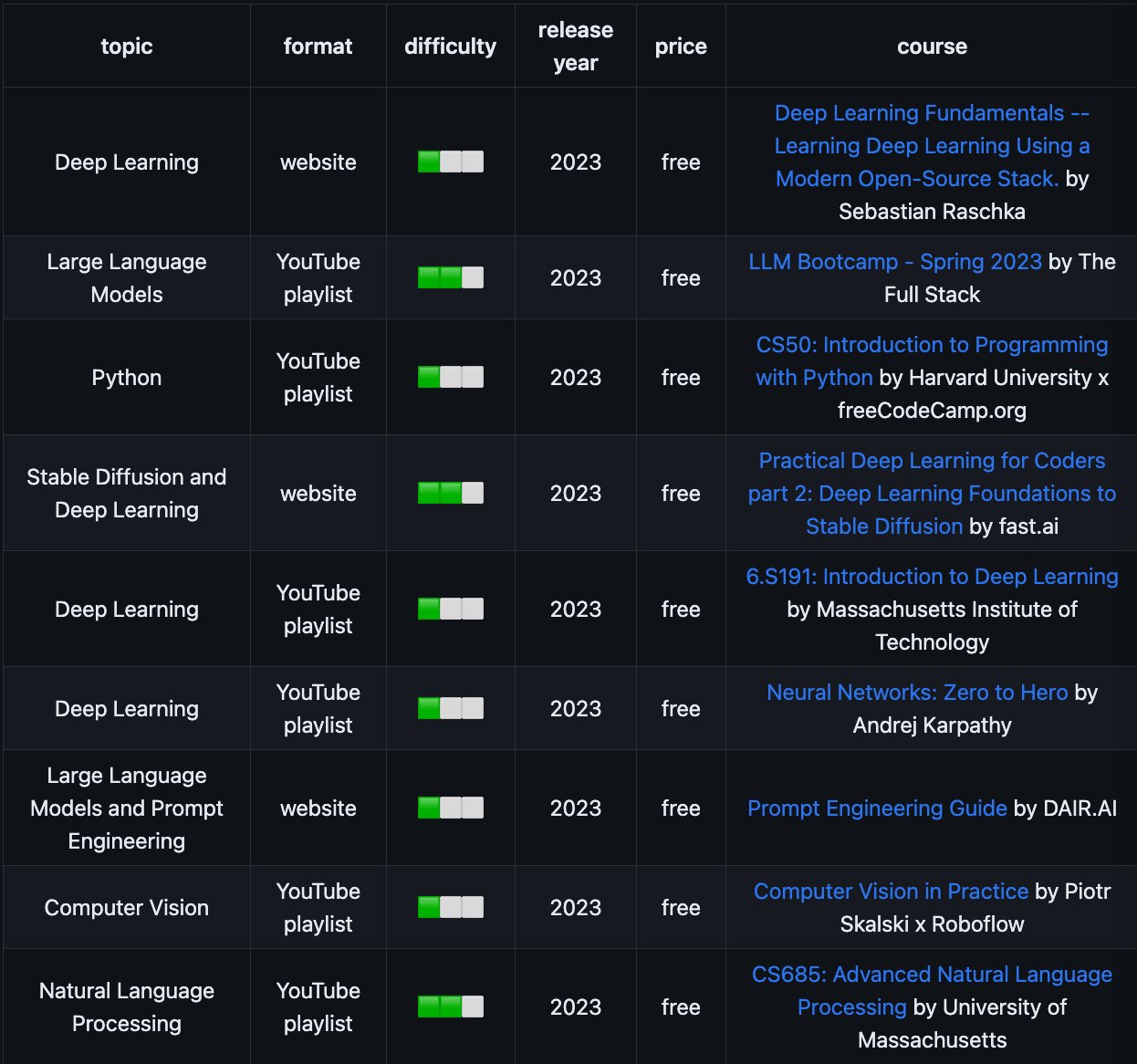This screenshot has height=1064, width=1137.
Task: Open CS50: Introduction to Programming with Python link
Action: (x=932, y=361)
